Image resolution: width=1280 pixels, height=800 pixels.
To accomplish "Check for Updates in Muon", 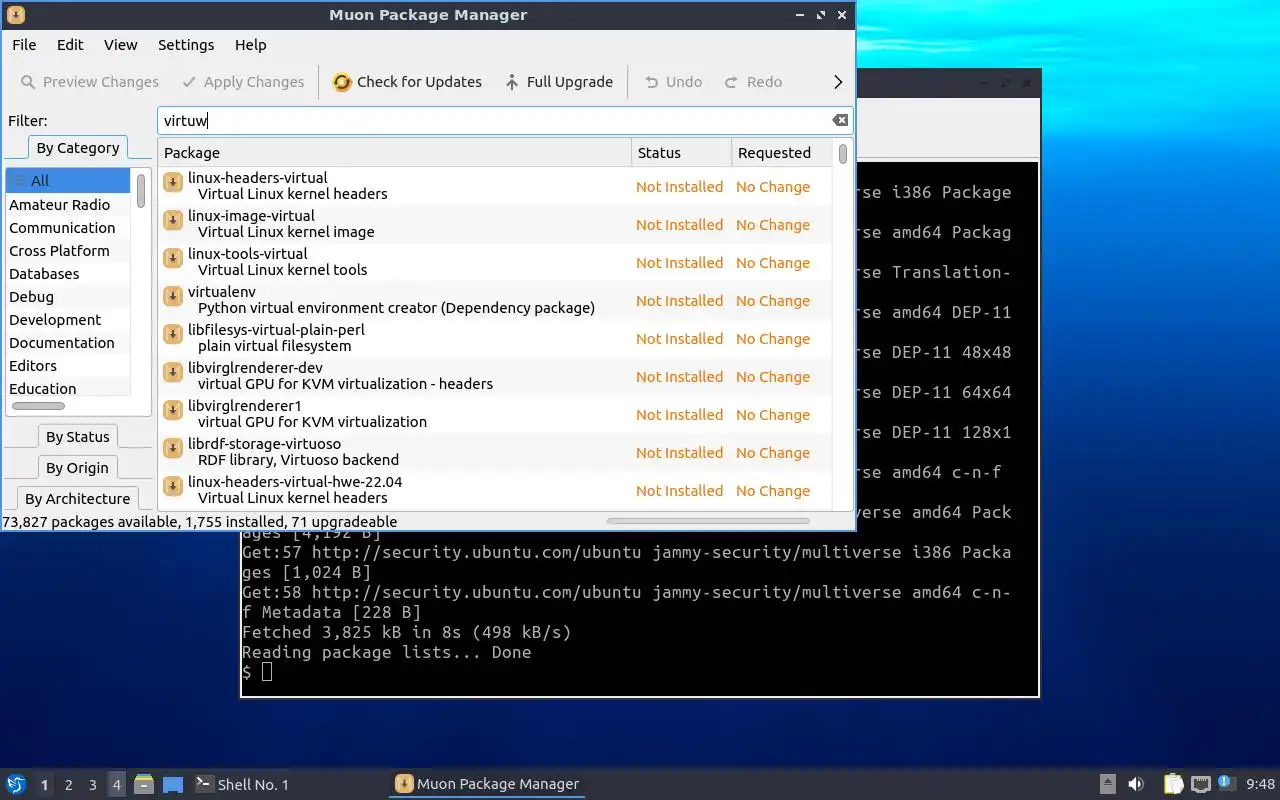I will pos(407,82).
